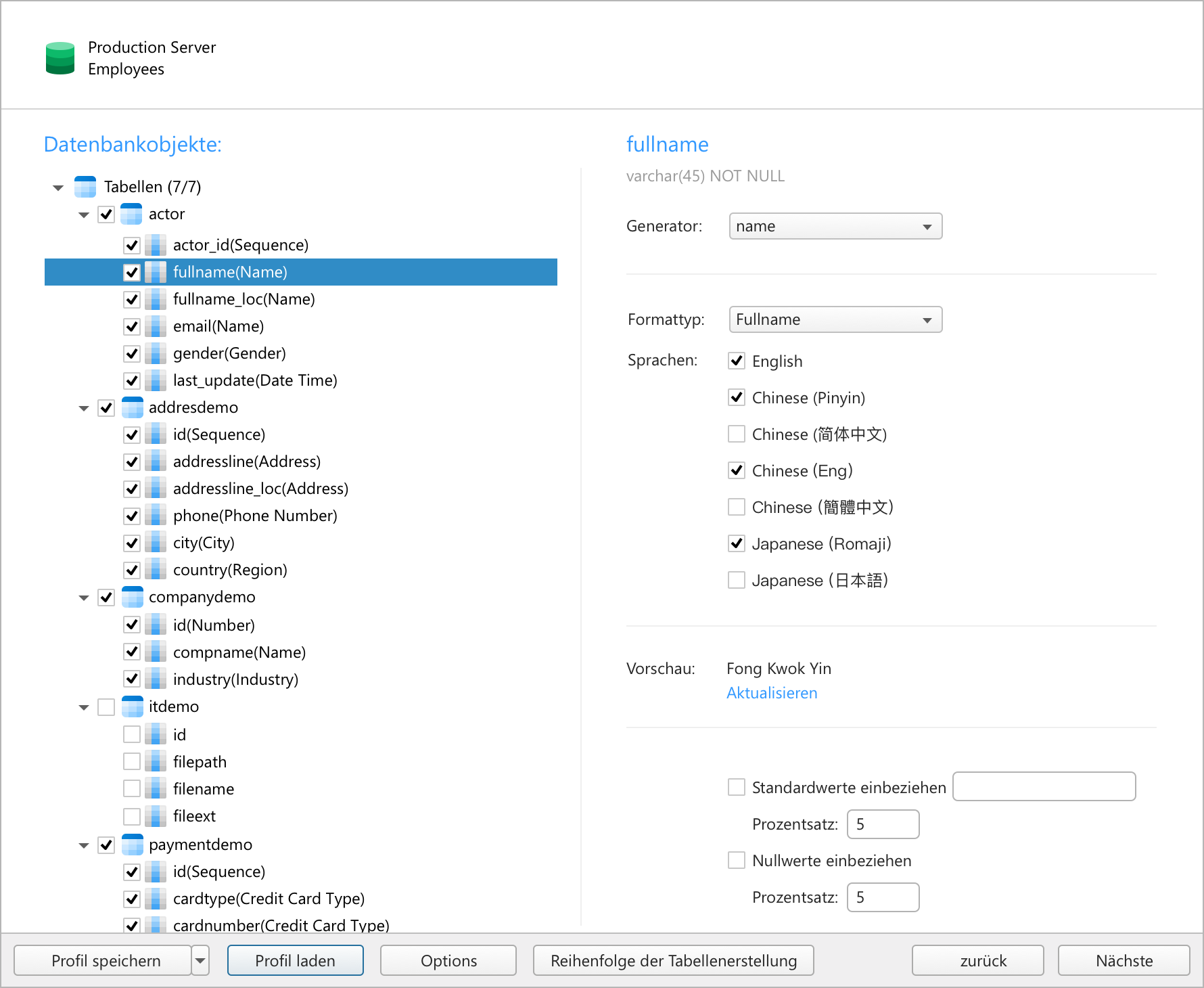
Task: Click the companydemo table icon
Action: coord(132,597)
